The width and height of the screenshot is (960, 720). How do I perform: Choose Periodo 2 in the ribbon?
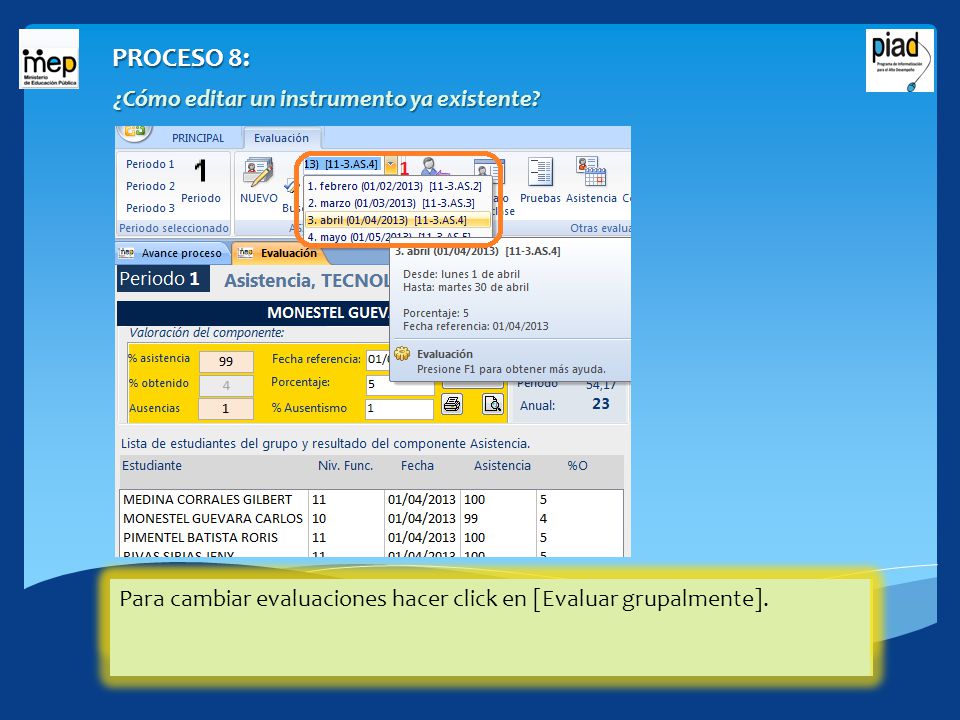(x=150, y=186)
